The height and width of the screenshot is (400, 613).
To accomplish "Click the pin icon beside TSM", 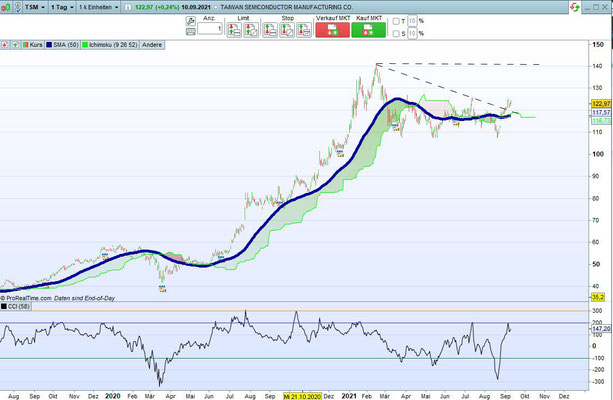I will [18, 7].
